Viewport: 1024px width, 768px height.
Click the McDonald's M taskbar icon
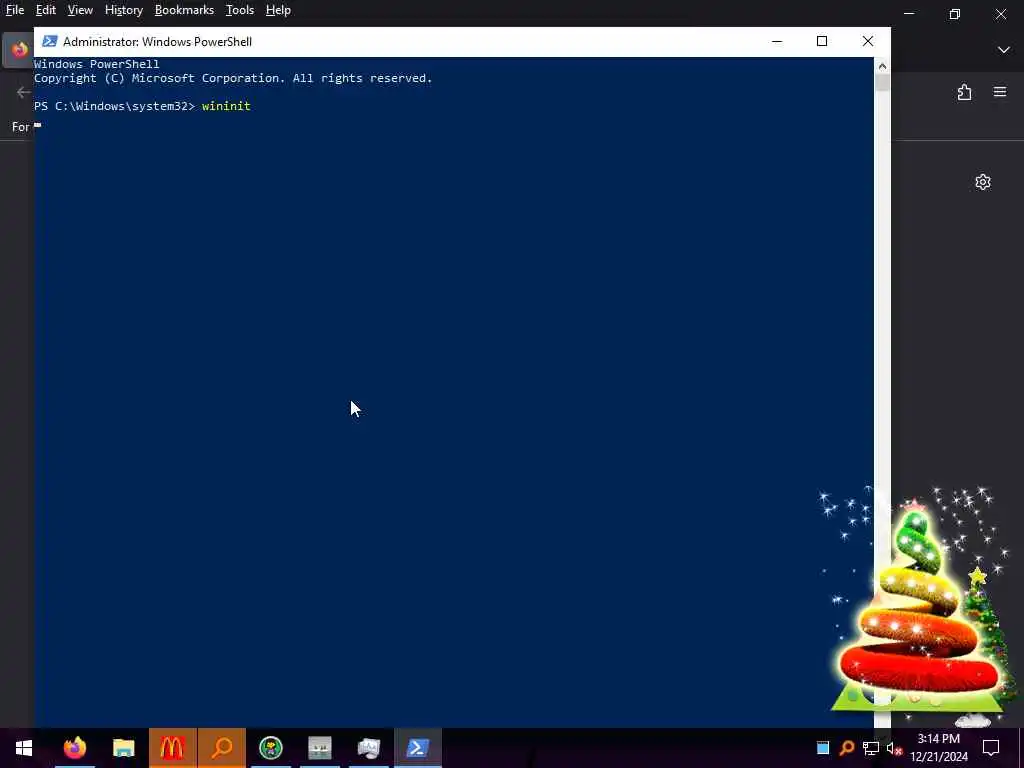click(172, 748)
